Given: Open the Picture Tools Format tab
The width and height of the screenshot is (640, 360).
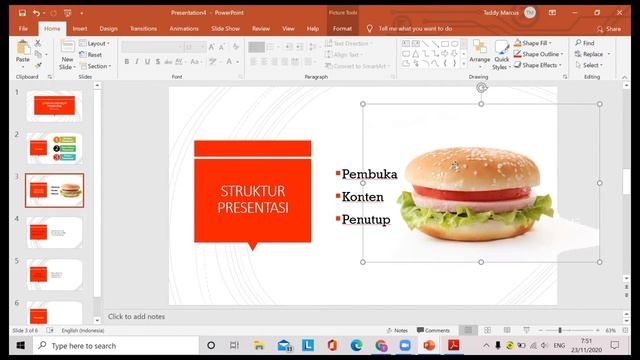Looking at the screenshot, I should [x=342, y=29].
